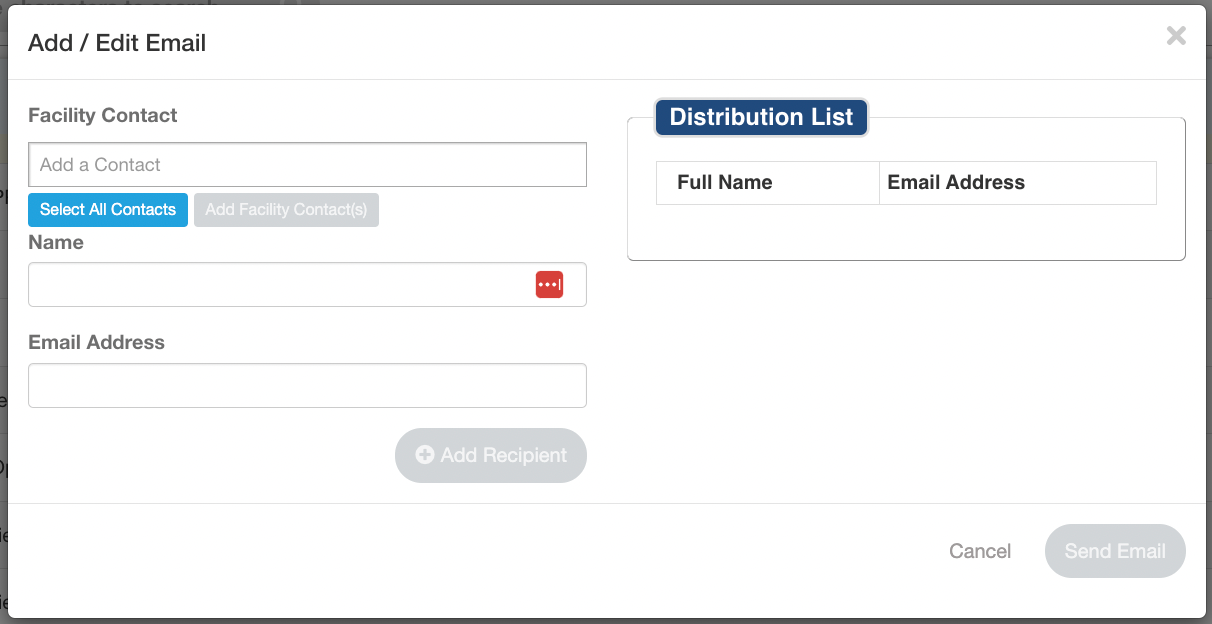
Task: Click the Add Facility Contact(s) button
Action: pyautogui.click(x=286, y=210)
